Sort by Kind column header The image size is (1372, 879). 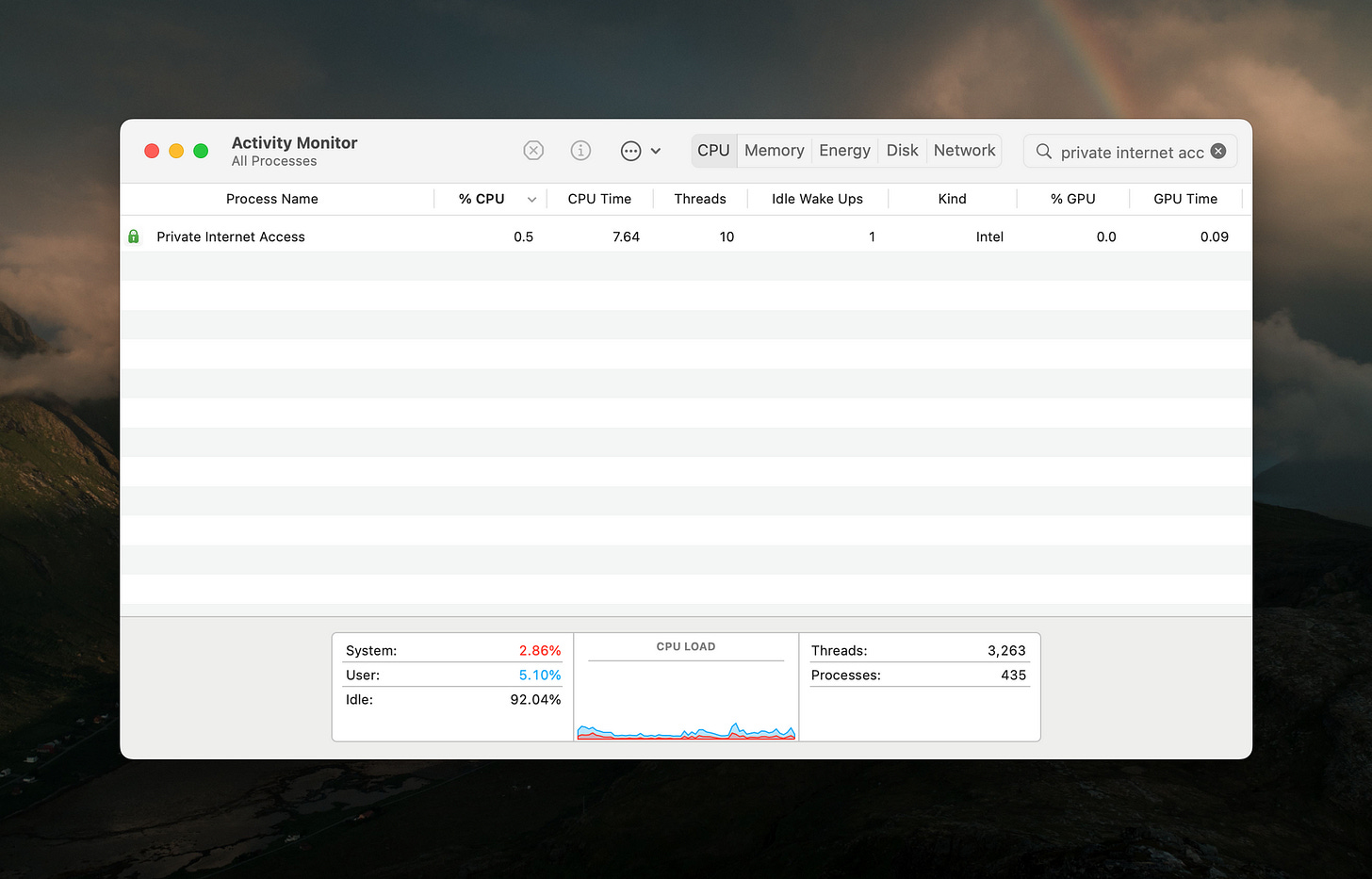click(x=952, y=199)
